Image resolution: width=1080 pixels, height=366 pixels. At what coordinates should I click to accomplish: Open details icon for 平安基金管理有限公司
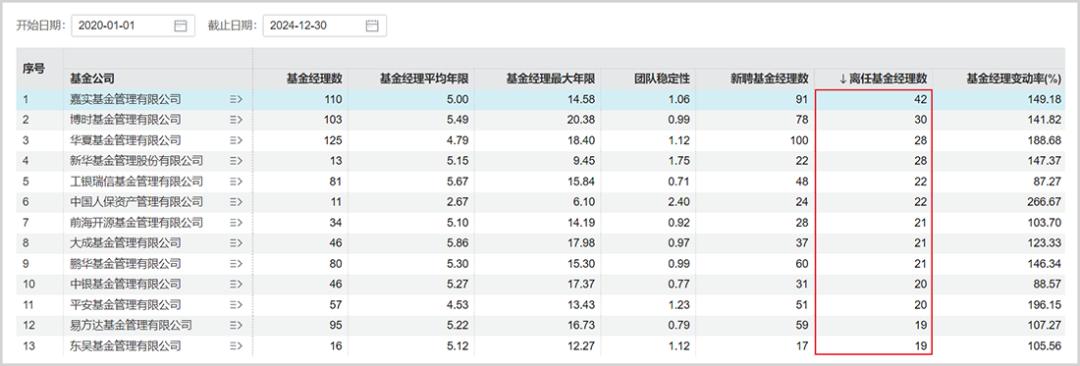236,305
